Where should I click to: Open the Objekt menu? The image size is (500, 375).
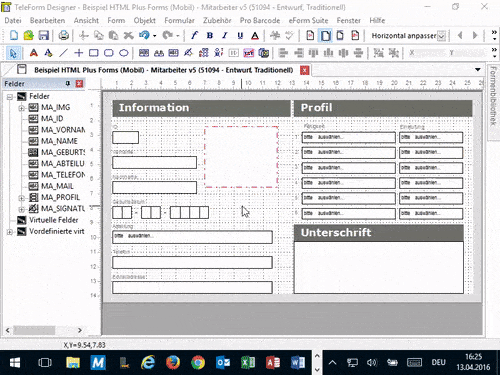145,21
